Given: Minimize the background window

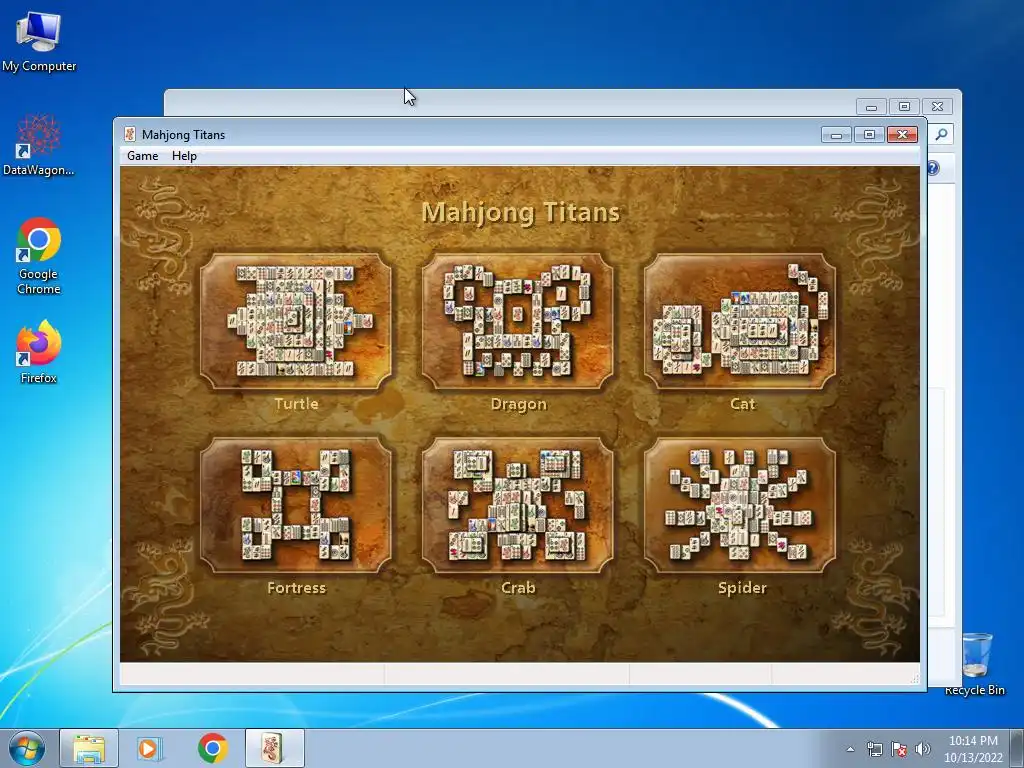Looking at the screenshot, I should click(x=871, y=106).
